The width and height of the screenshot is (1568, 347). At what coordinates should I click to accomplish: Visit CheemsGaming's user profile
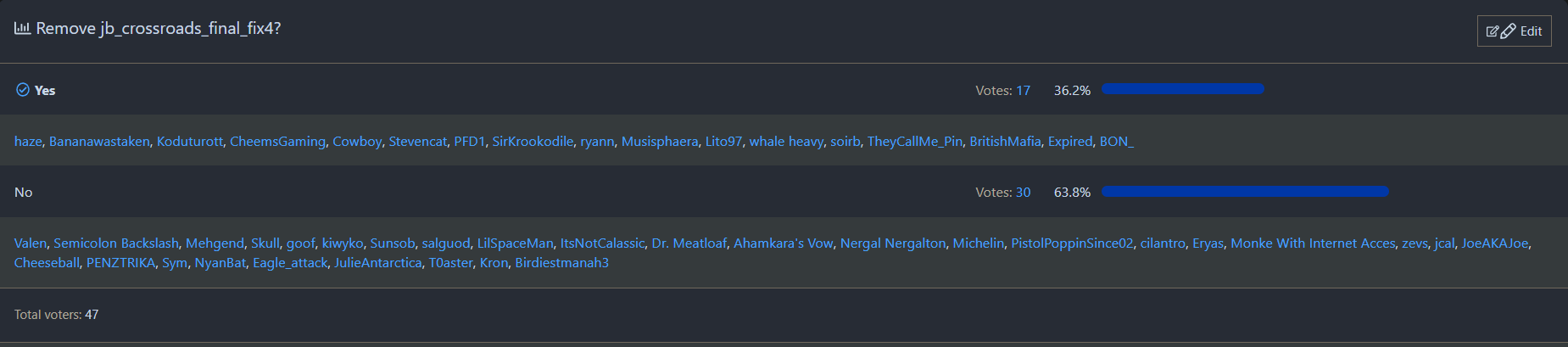(277, 142)
